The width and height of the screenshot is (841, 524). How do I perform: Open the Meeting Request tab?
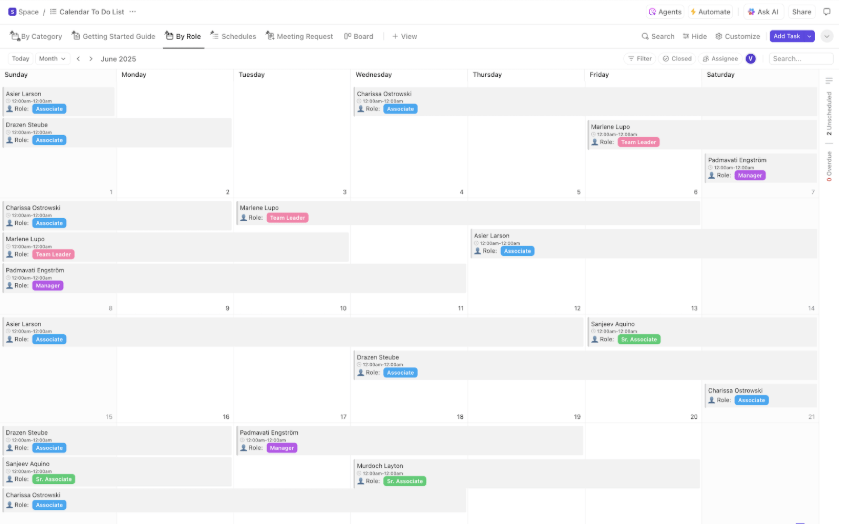[299, 36]
